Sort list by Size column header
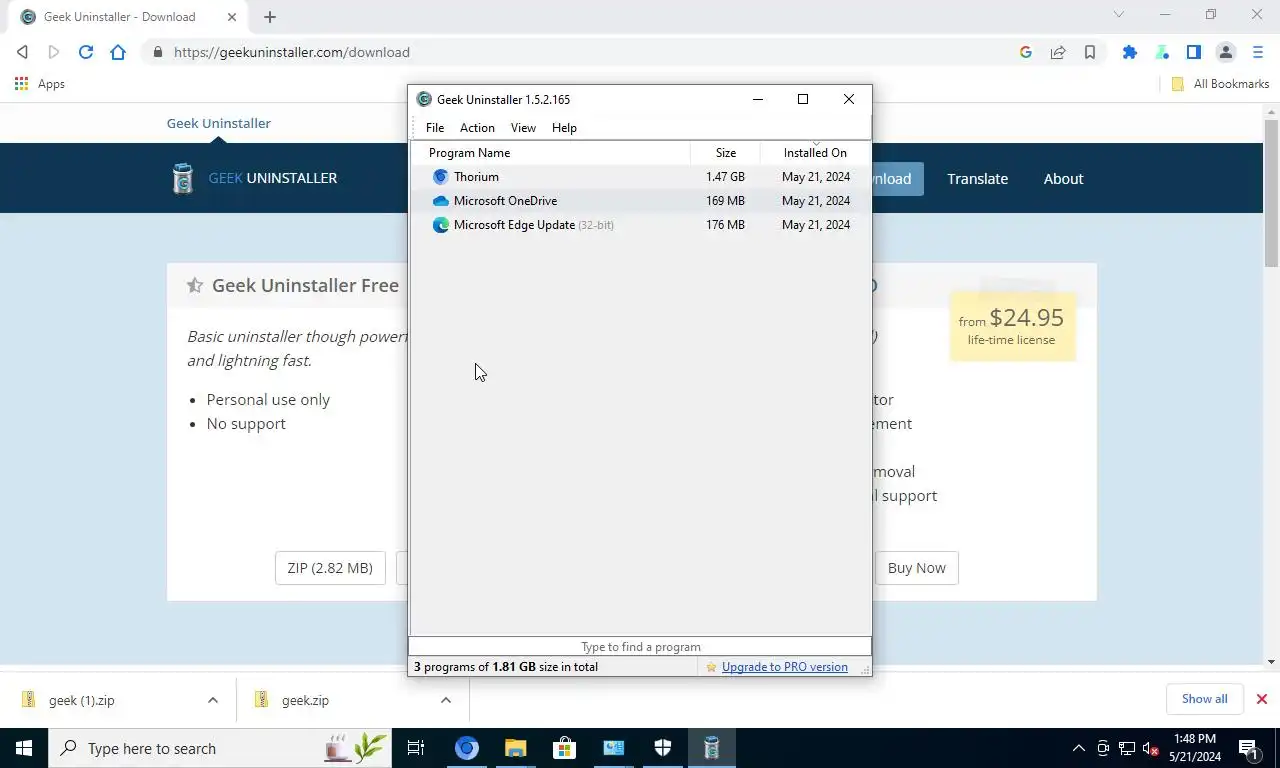This screenshot has height=768, width=1280. 726,153
